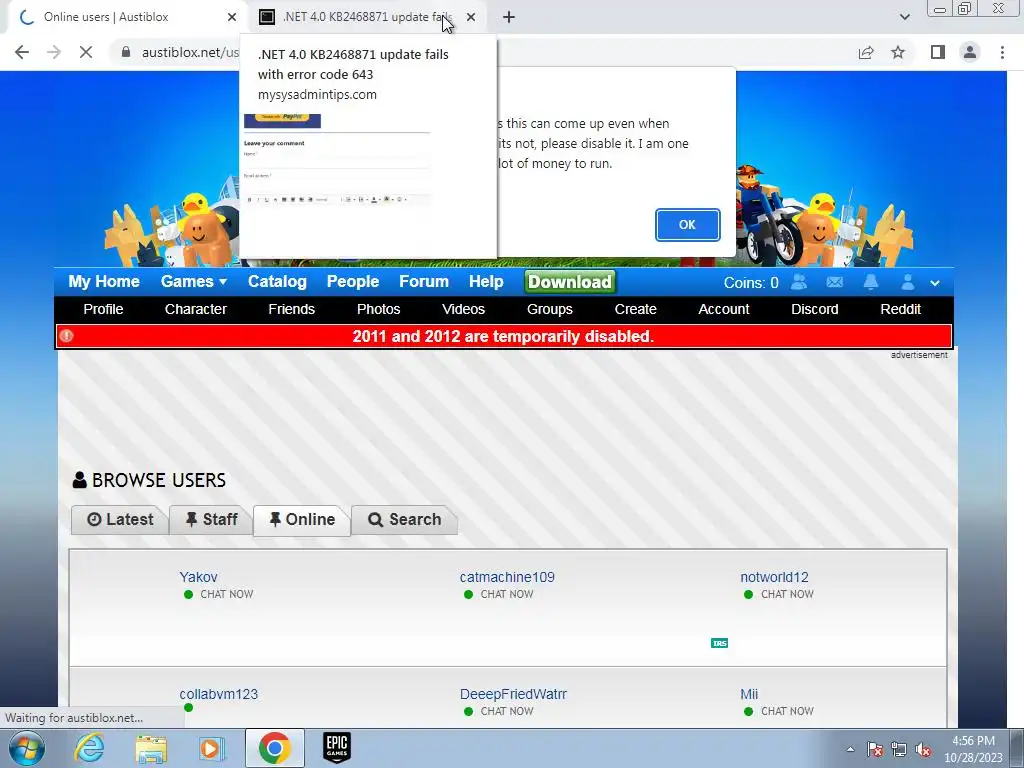Image resolution: width=1024 pixels, height=768 pixels.
Task: Expand the account dropdown chevron
Action: pyautogui.click(x=935, y=283)
